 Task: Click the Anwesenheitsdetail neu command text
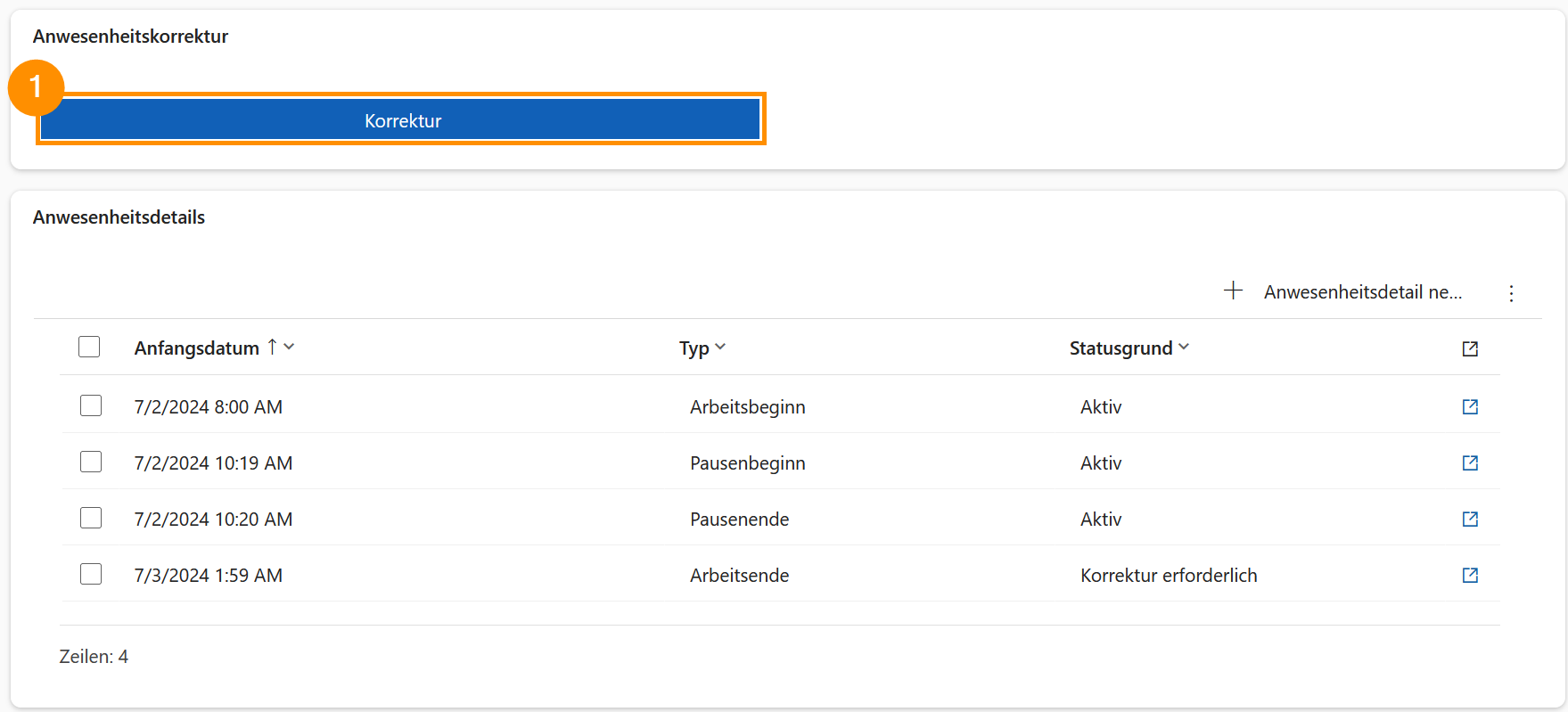[x=1362, y=292]
